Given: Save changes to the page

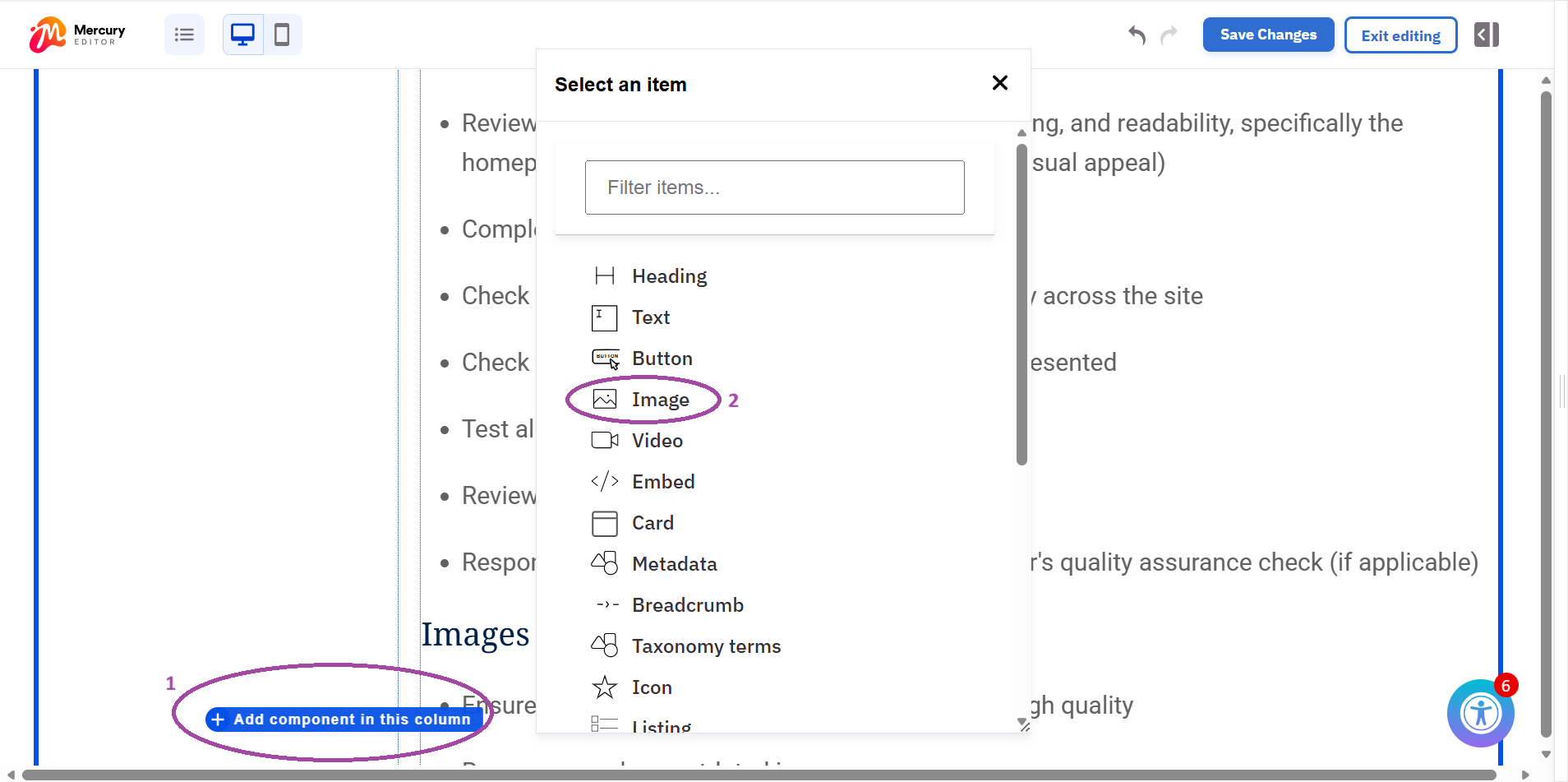Looking at the screenshot, I should (1266, 35).
